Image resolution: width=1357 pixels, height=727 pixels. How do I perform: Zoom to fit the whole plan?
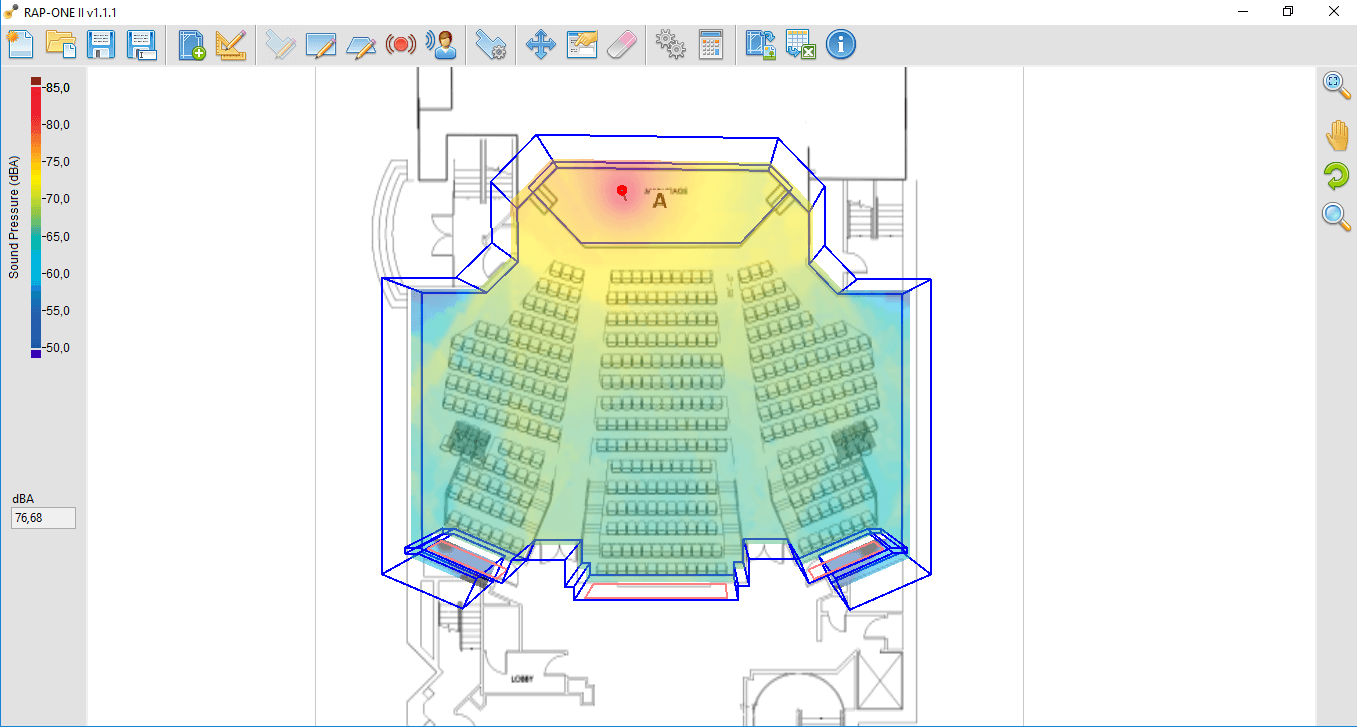tap(1336, 85)
